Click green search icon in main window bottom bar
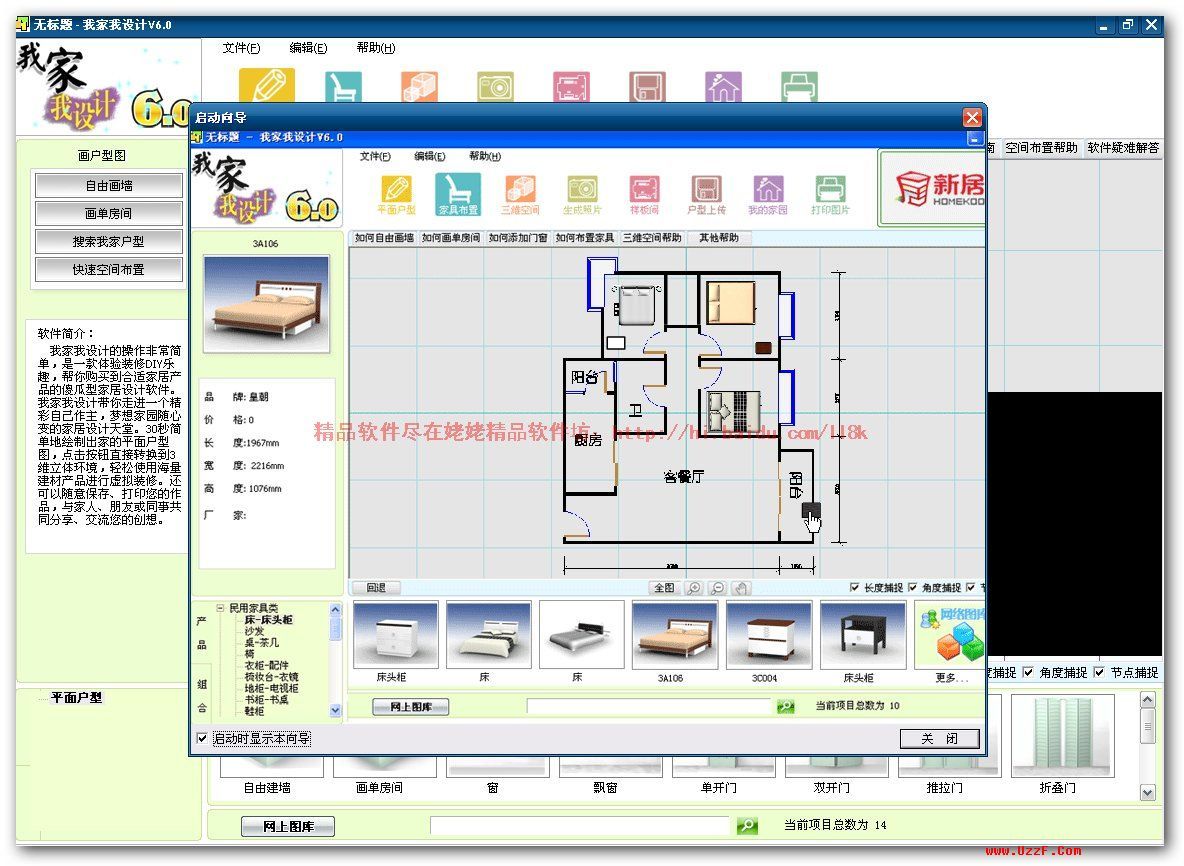Screen dimensions: 1184x866 click(x=747, y=825)
